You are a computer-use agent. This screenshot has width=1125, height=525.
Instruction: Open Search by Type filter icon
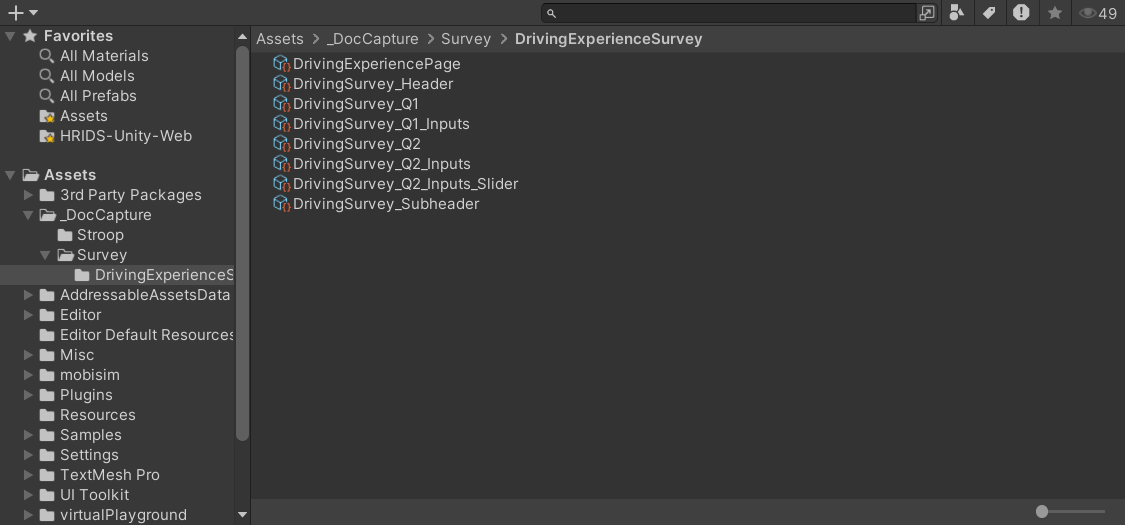pos(956,13)
